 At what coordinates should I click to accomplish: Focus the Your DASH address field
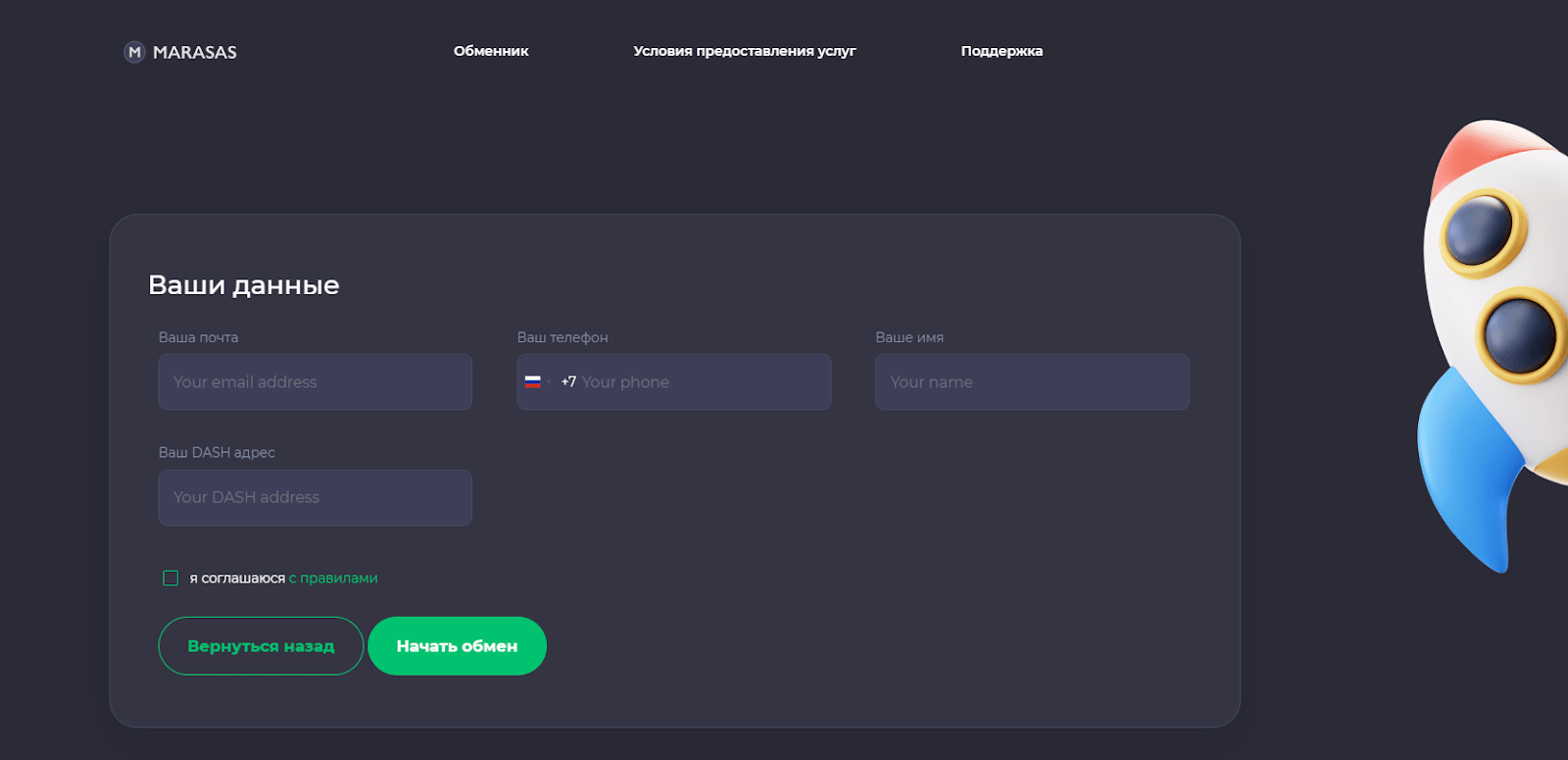pyautogui.click(x=316, y=497)
